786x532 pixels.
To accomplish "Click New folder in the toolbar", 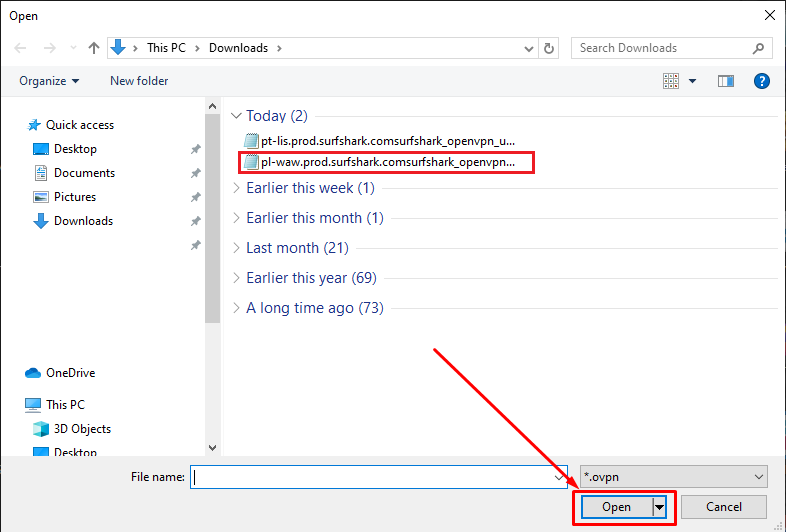I will tap(139, 81).
